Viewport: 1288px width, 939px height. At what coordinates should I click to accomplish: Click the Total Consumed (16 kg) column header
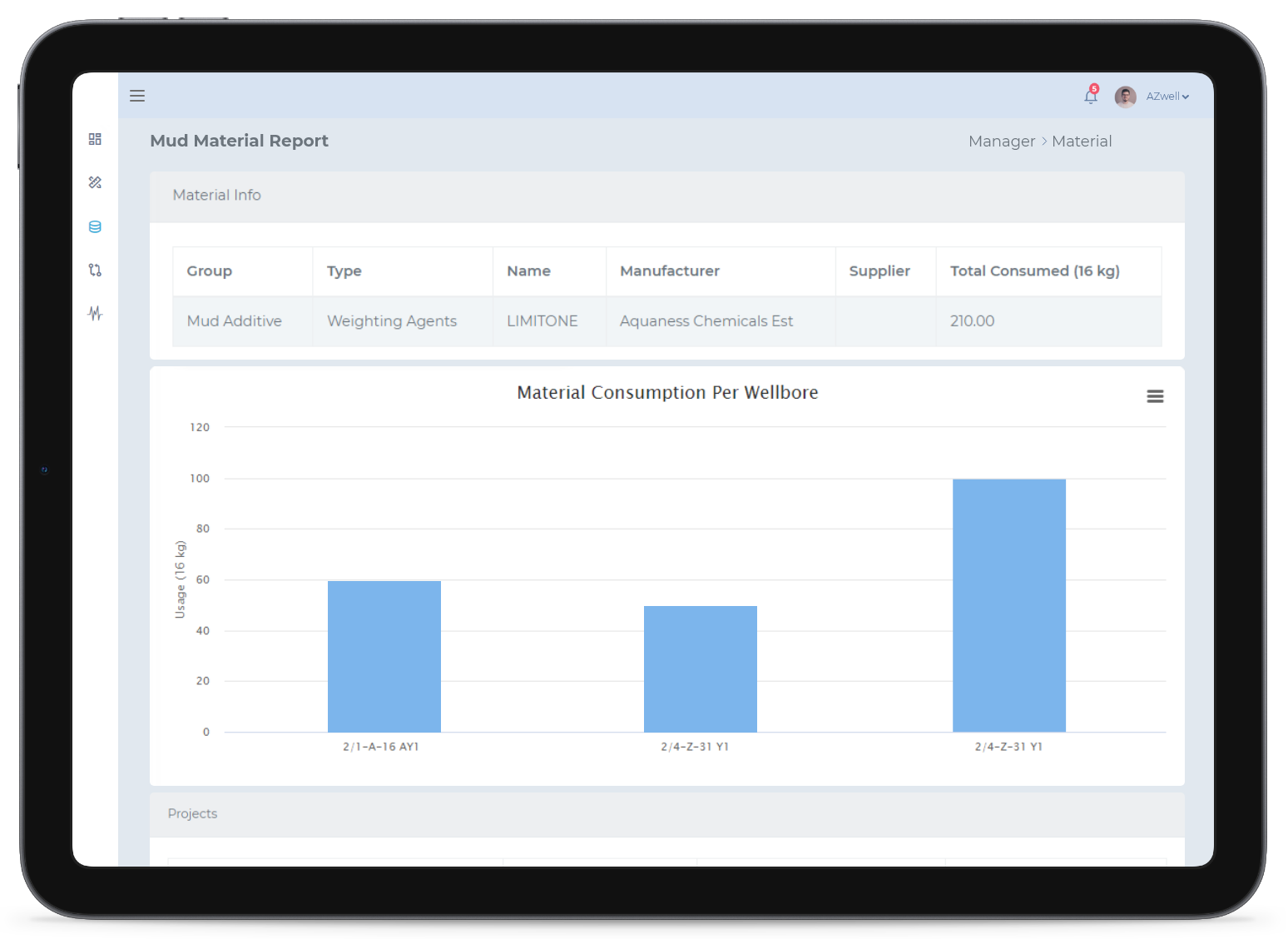point(1034,271)
